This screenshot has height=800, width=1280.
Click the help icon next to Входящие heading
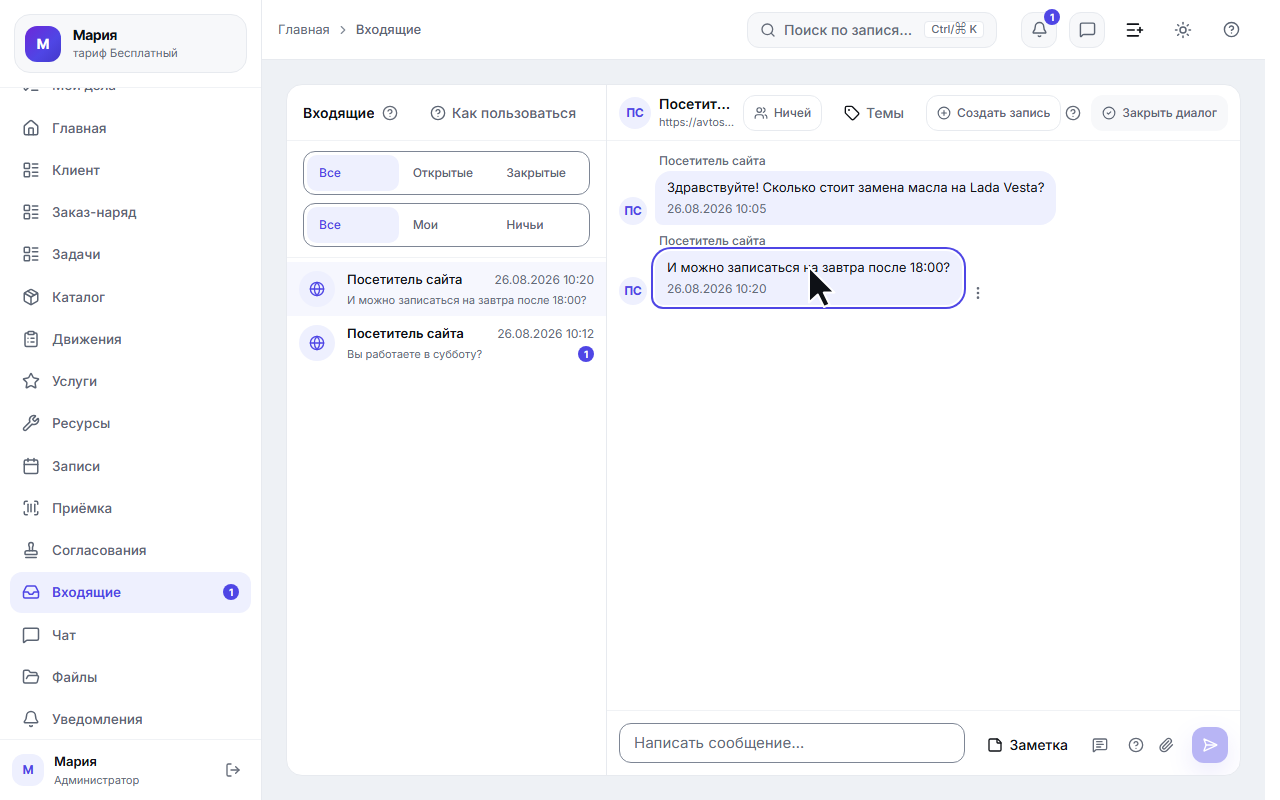pyautogui.click(x=390, y=113)
